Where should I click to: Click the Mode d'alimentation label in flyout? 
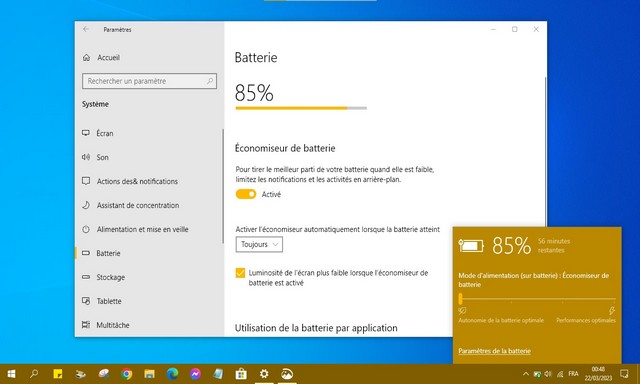(533, 280)
